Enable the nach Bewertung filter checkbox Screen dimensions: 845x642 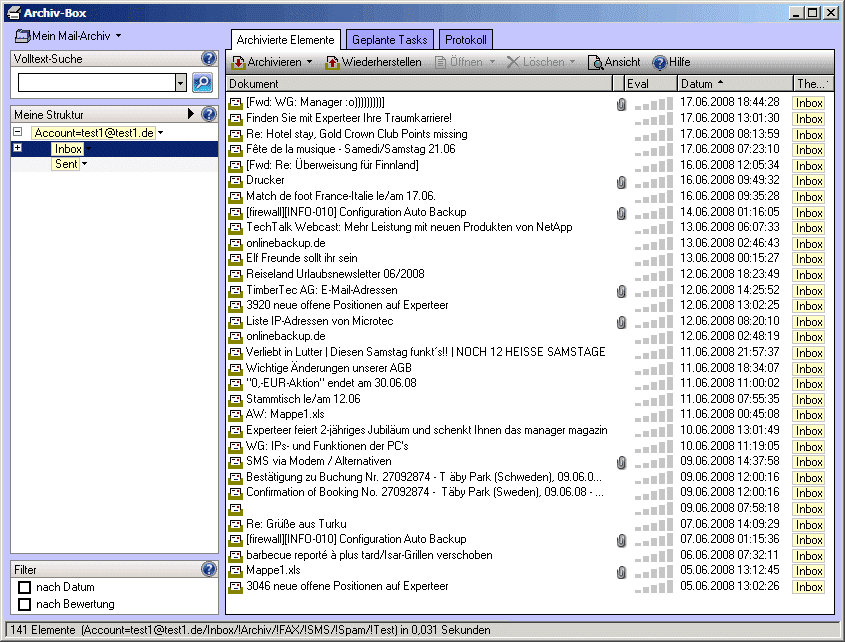point(25,604)
